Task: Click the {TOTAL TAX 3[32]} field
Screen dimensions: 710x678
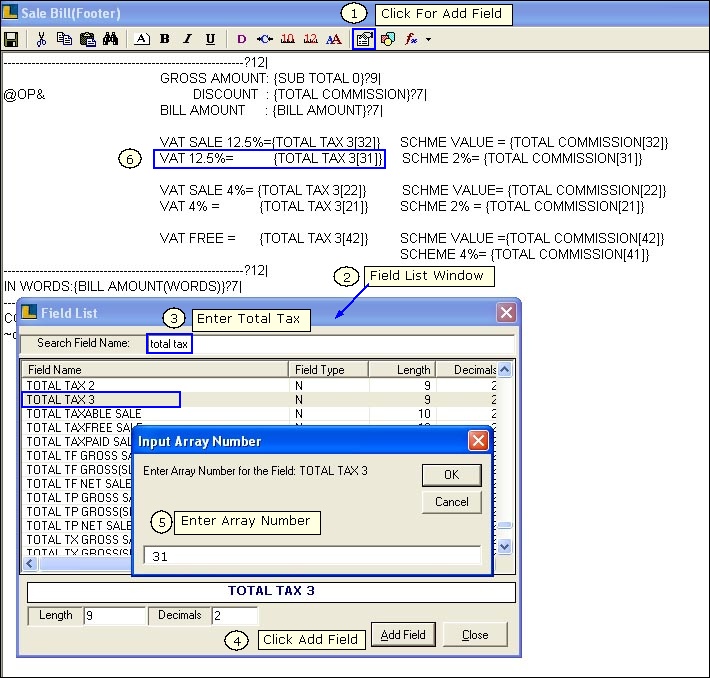Action: tap(326, 143)
